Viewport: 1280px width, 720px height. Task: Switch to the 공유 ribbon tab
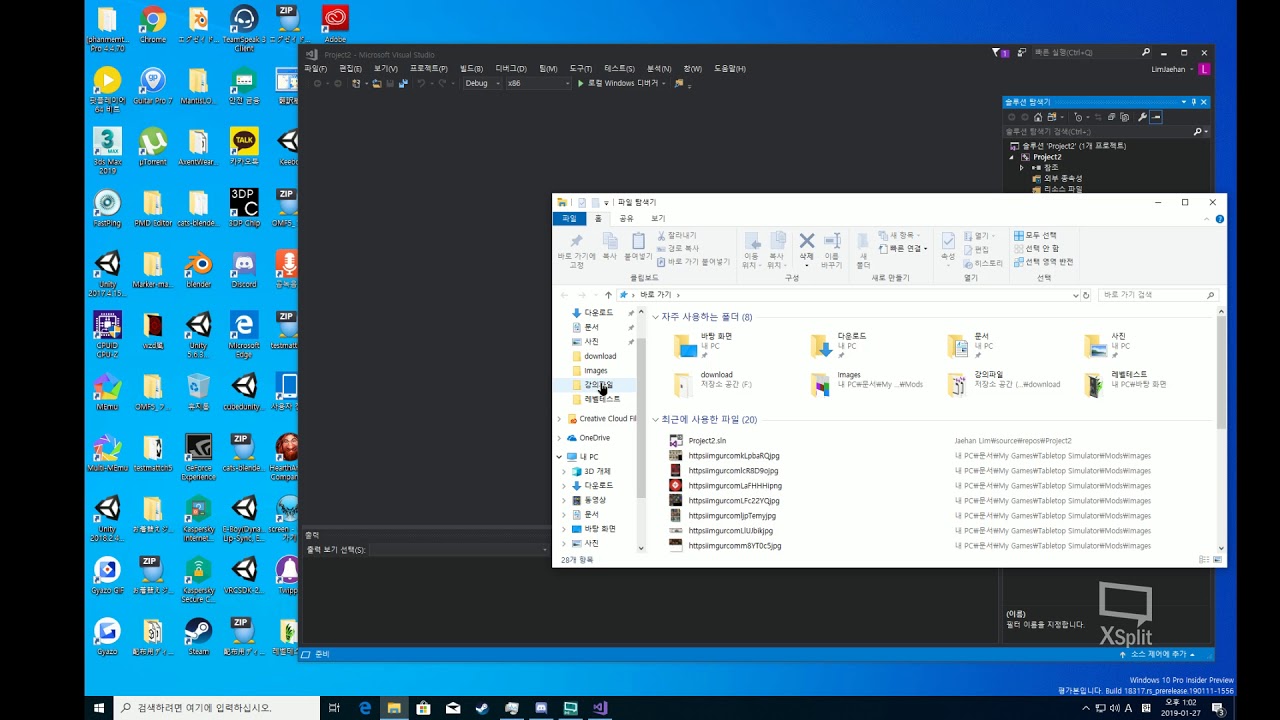(x=626, y=218)
